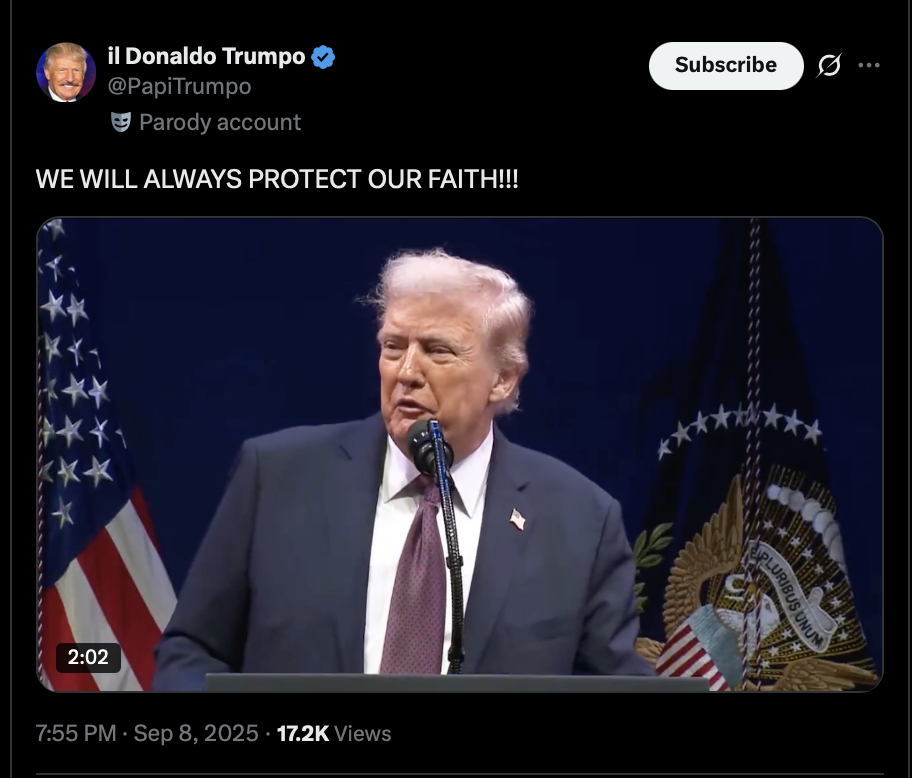Click the Sep 8, 2025 date
The width and height of the screenshot is (912, 778).
pos(196,733)
